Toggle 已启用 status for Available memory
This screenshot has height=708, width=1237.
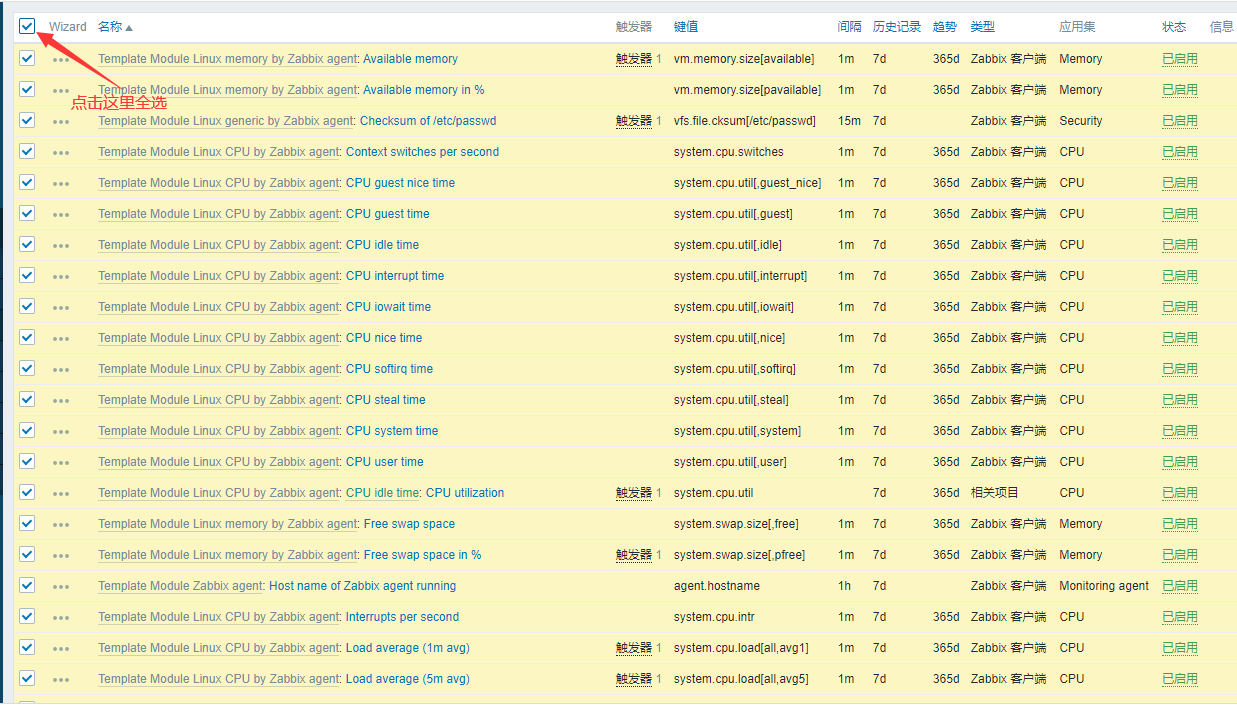click(1180, 59)
